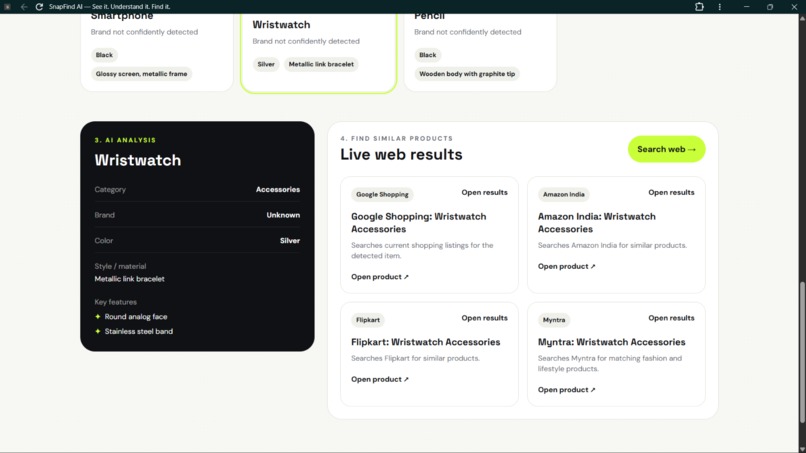Screen dimensions: 806x453
Task: Click the Unknown brand value
Action: click(x=283, y=215)
